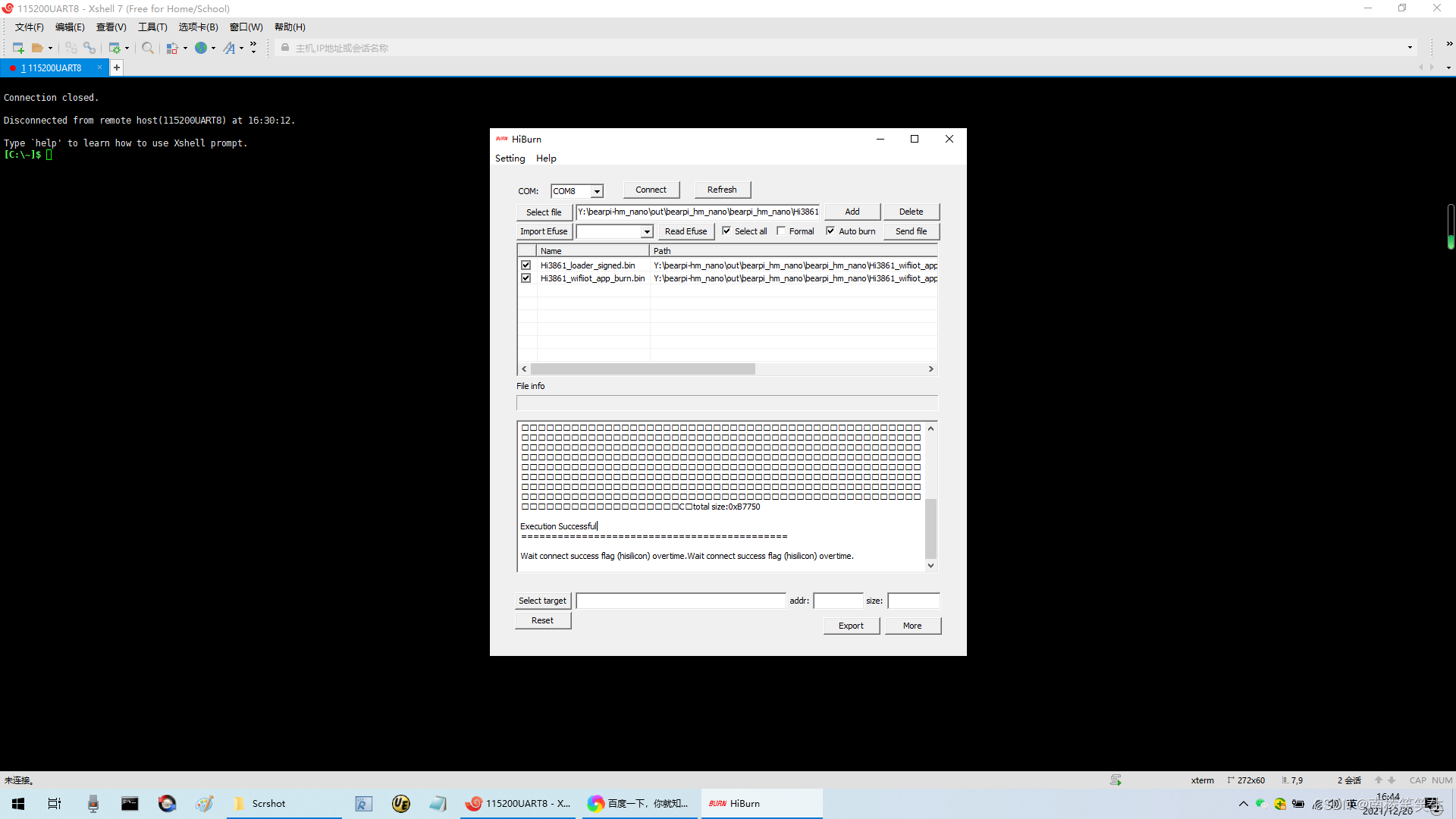
Task: Open the 工具(T) menu in Xshell
Action: (x=152, y=27)
